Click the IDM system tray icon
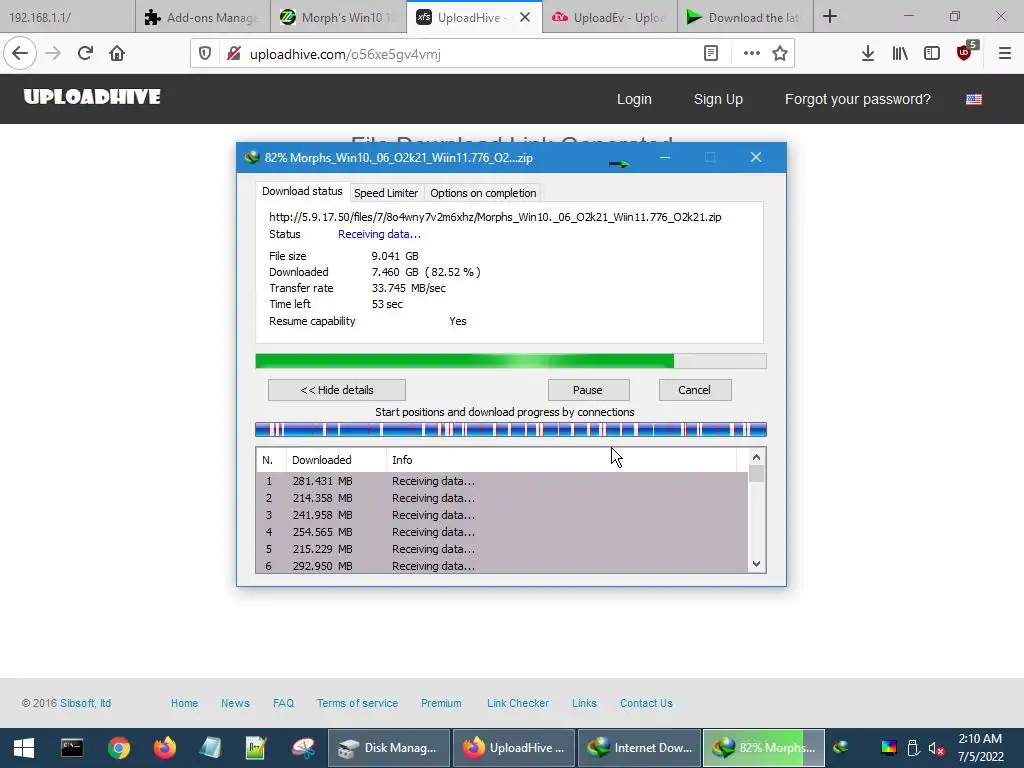Viewport: 1024px width, 768px height. (841, 748)
